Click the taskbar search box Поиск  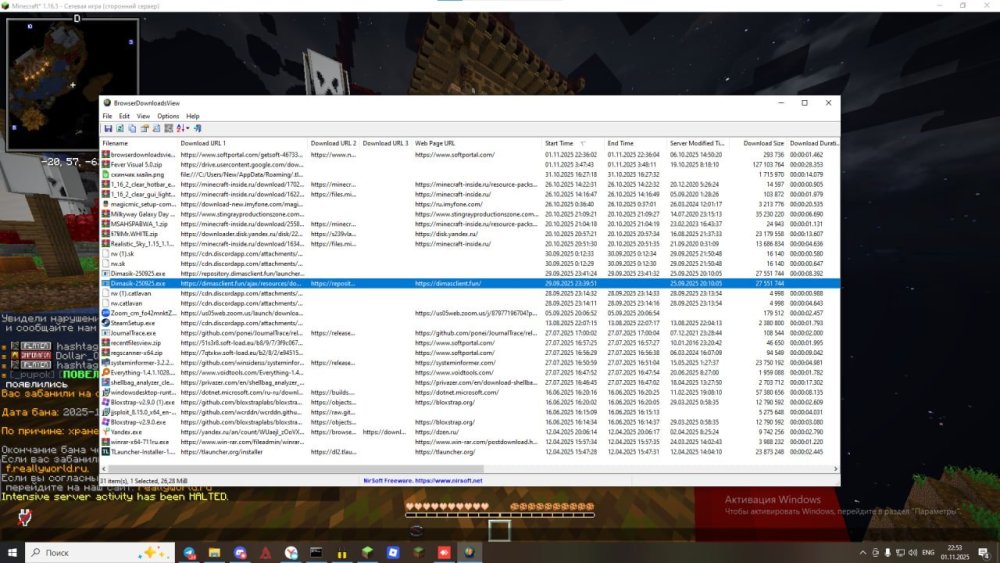(x=100, y=552)
